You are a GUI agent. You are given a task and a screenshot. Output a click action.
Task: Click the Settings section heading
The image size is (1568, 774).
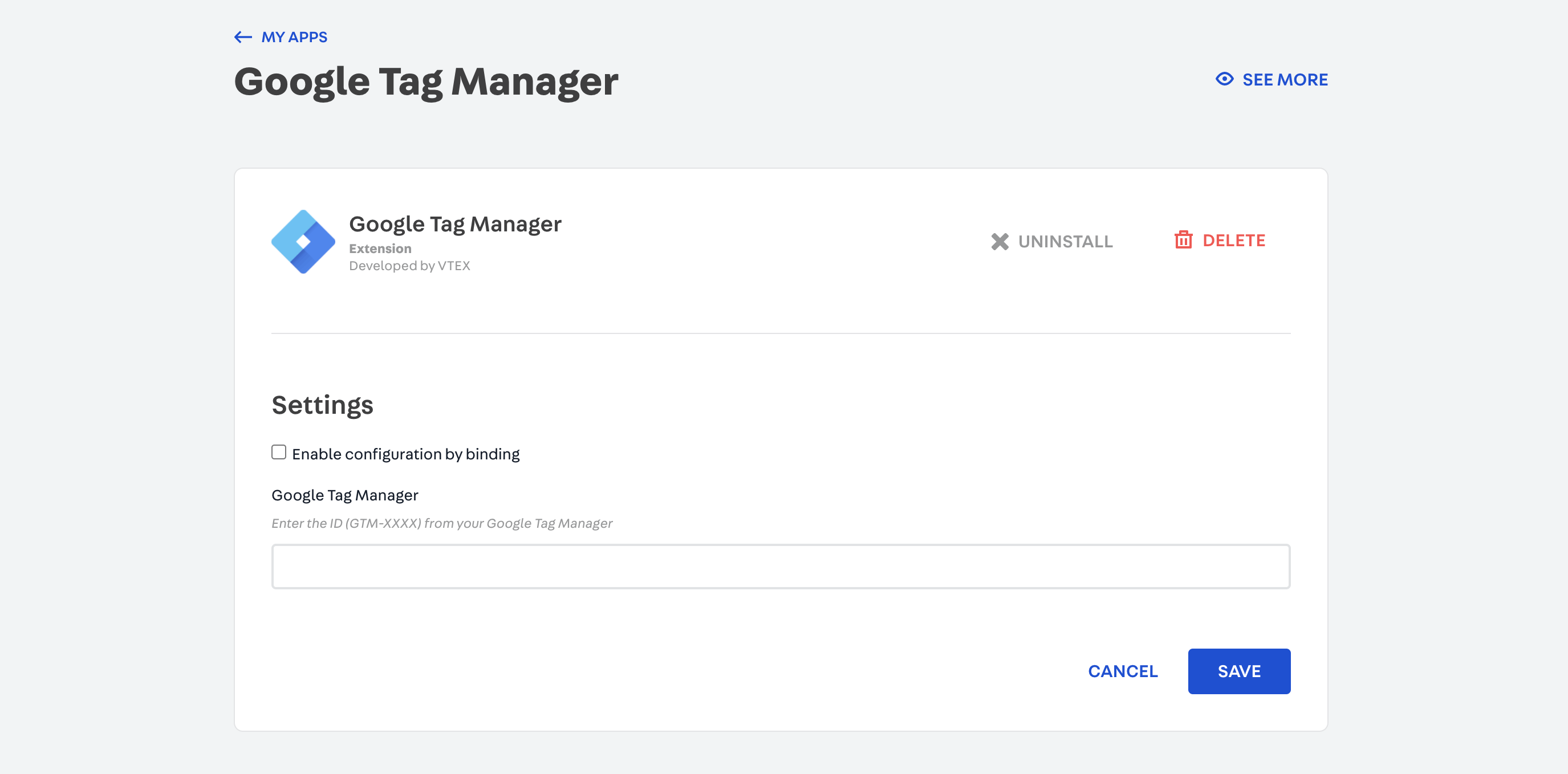tap(322, 405)
